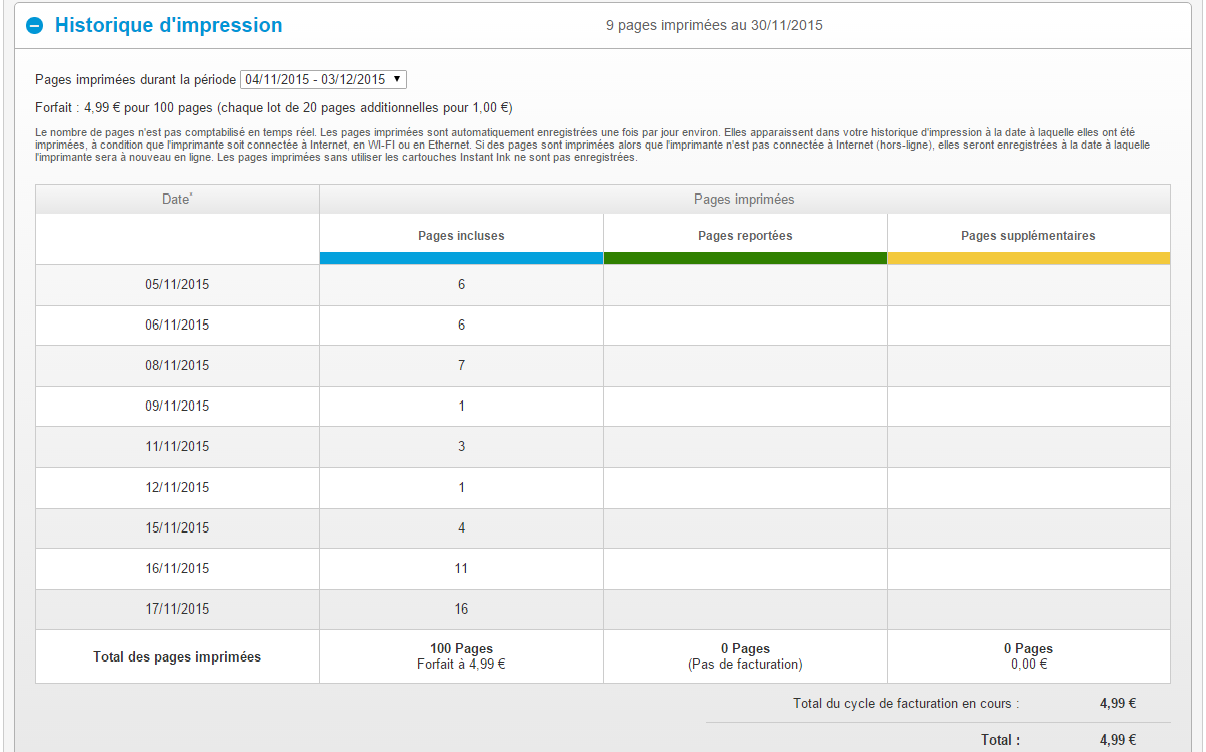Click the 05/11/2015 date row
1206x752 pixels.
[177, 285]
